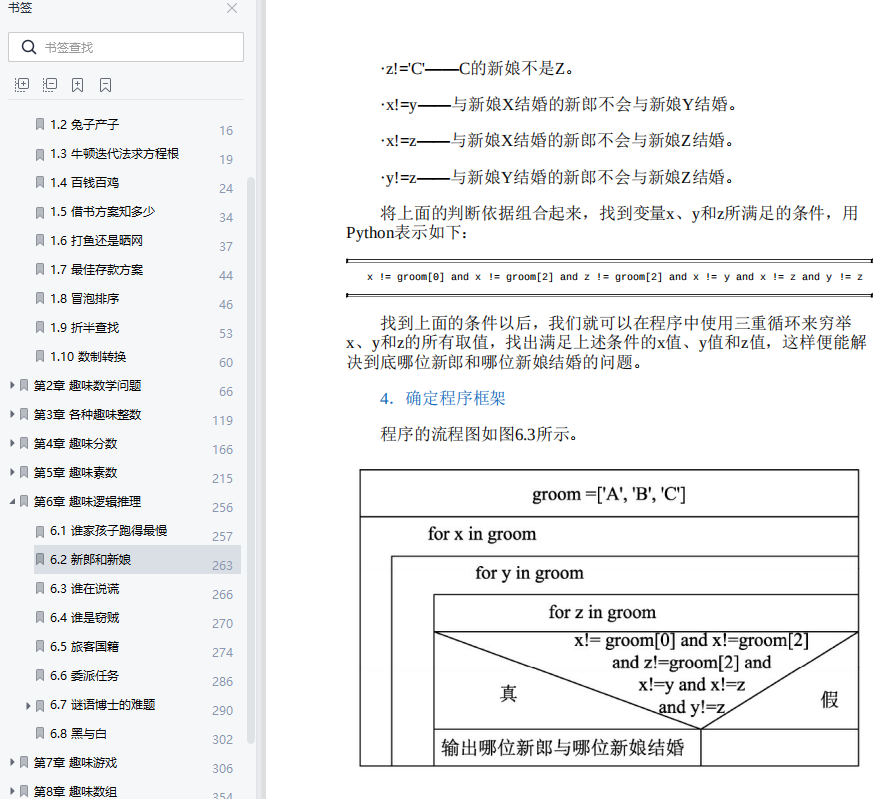Click heading 4. 确定程序框架
Image resolution: width=892 pixels, height=799 pixels.
pyautogui.click(x=443, y=398)
